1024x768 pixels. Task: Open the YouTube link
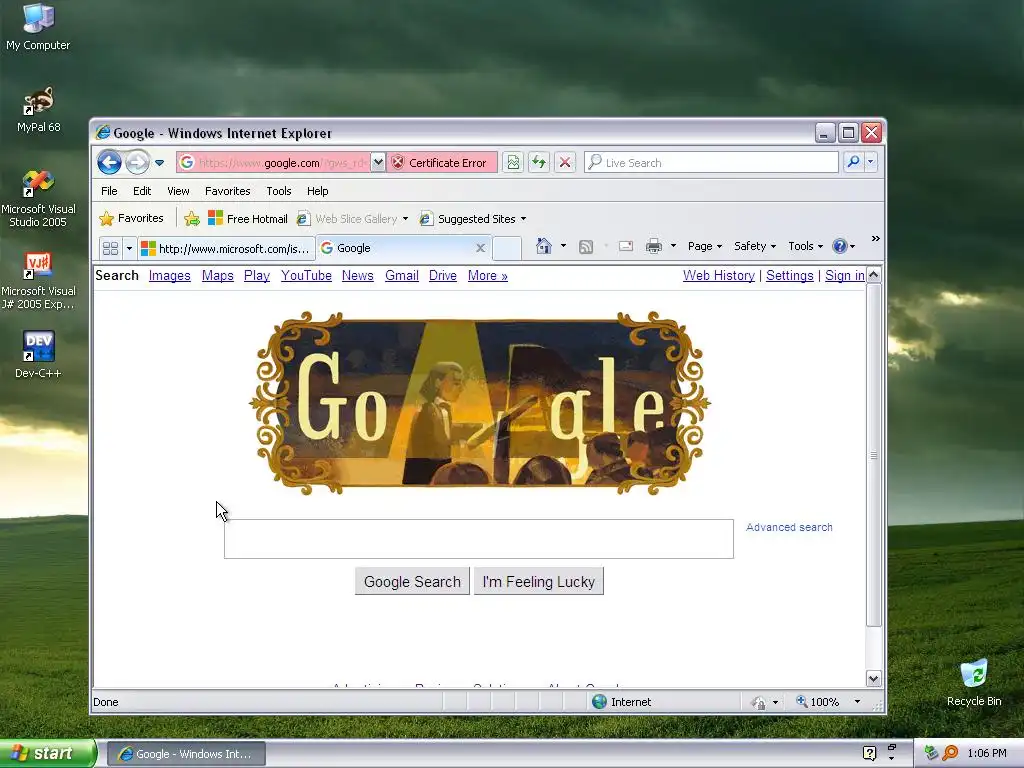pos(306,276)
